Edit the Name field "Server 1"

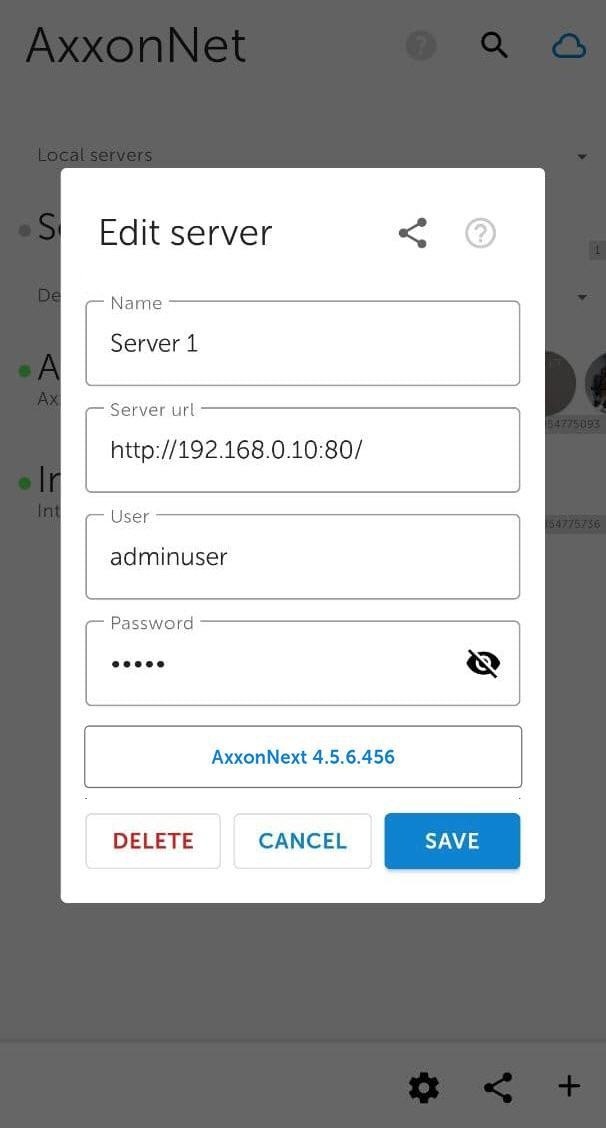pos(302,343)
